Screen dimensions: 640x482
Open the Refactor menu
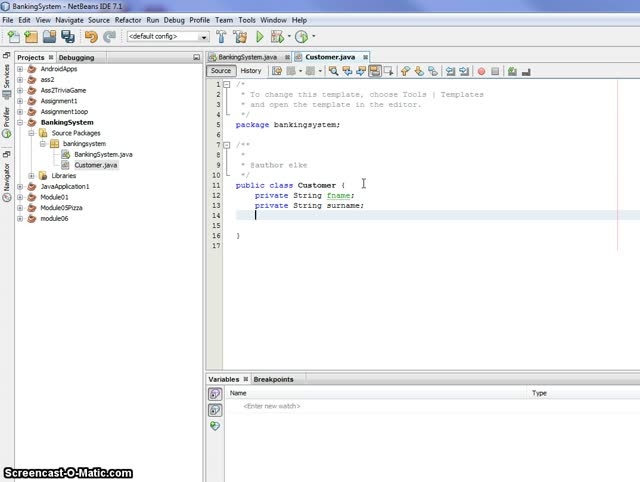click(128, 20)
